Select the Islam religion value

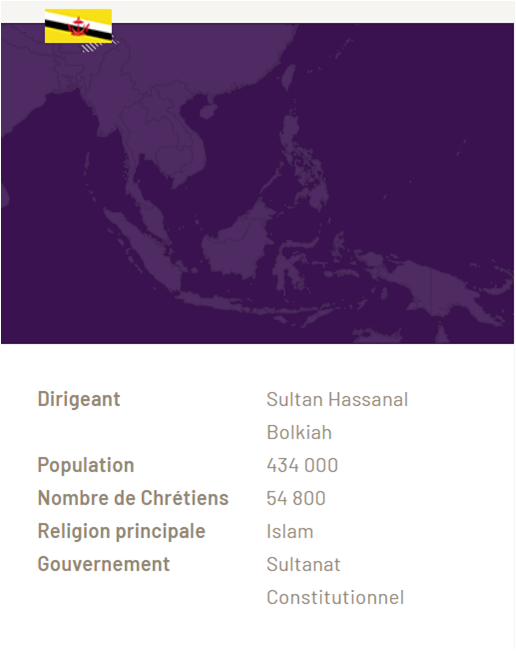(290, 531)
